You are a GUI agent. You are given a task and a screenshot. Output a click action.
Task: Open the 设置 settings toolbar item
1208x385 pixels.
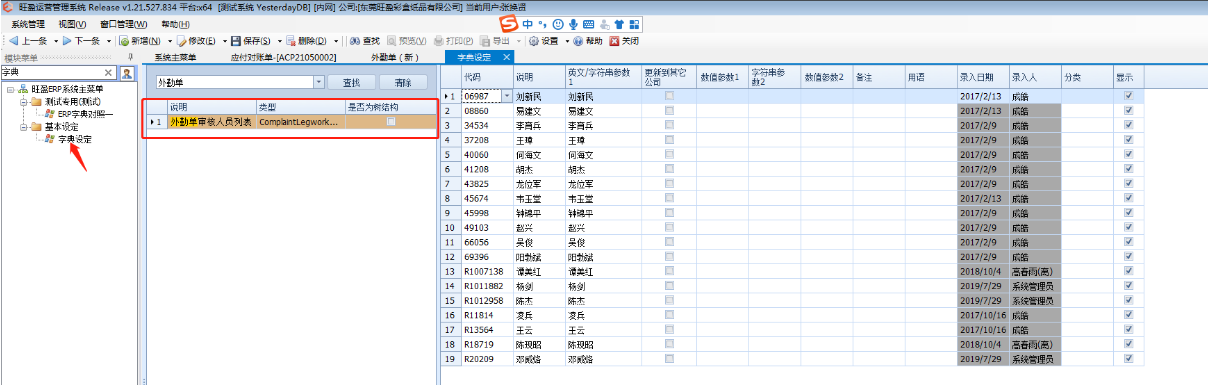pos(544,41)
